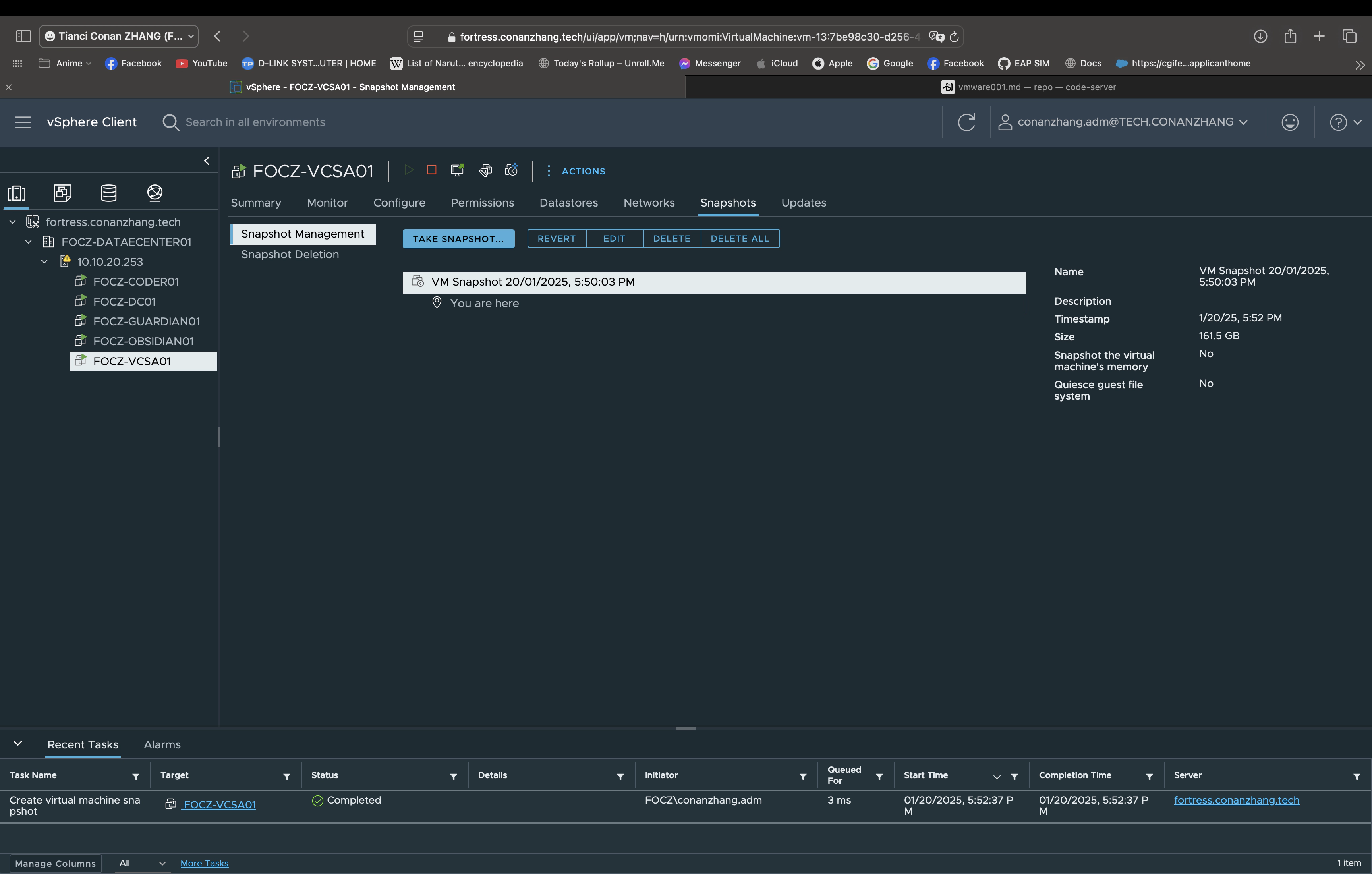Power on the FOCZ-VCSA01 virtual machine
This screenshot has height=874, width=1372.
(x=408, y=170)
